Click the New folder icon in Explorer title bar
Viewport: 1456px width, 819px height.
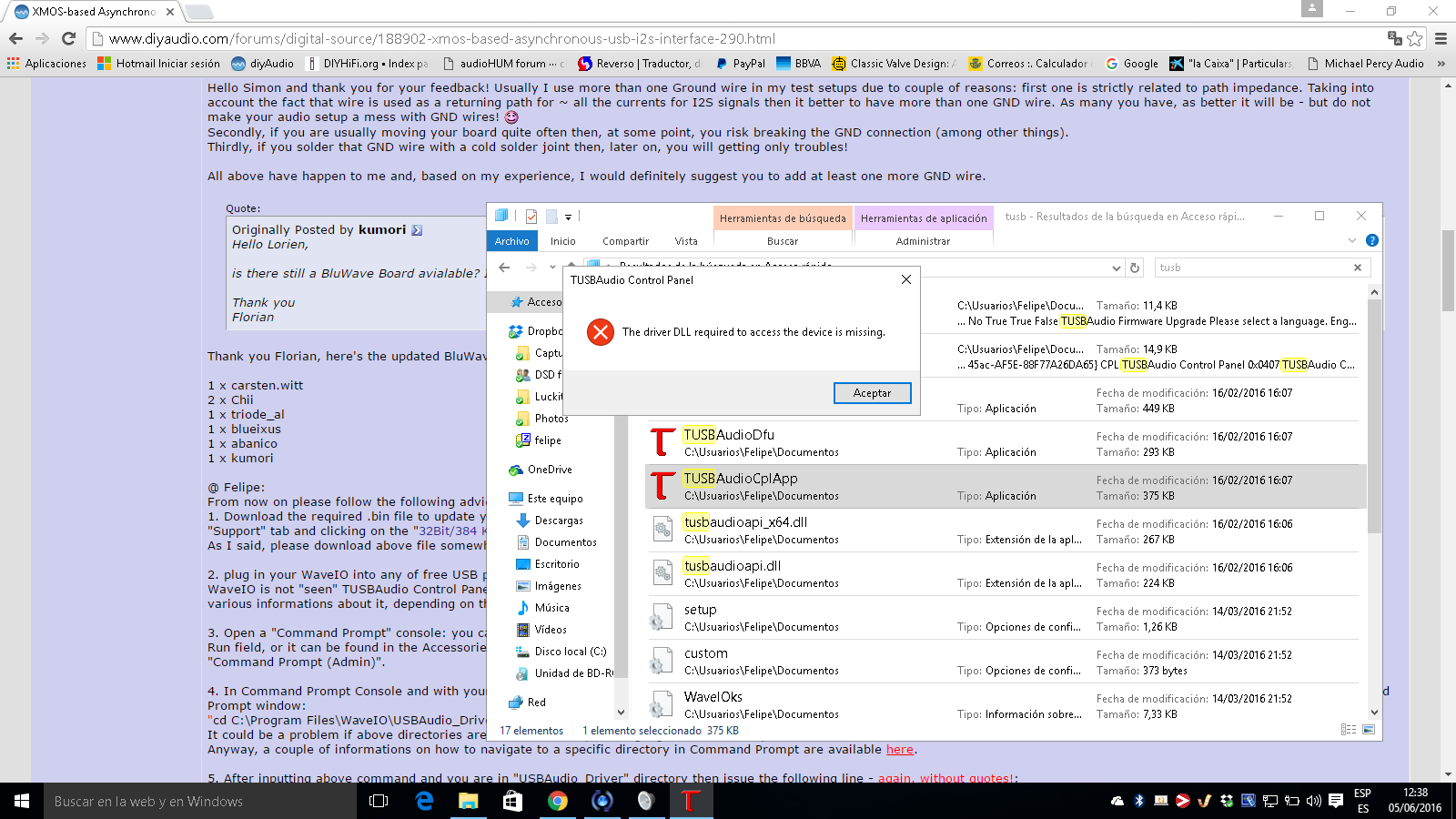(x=551, y=217)
